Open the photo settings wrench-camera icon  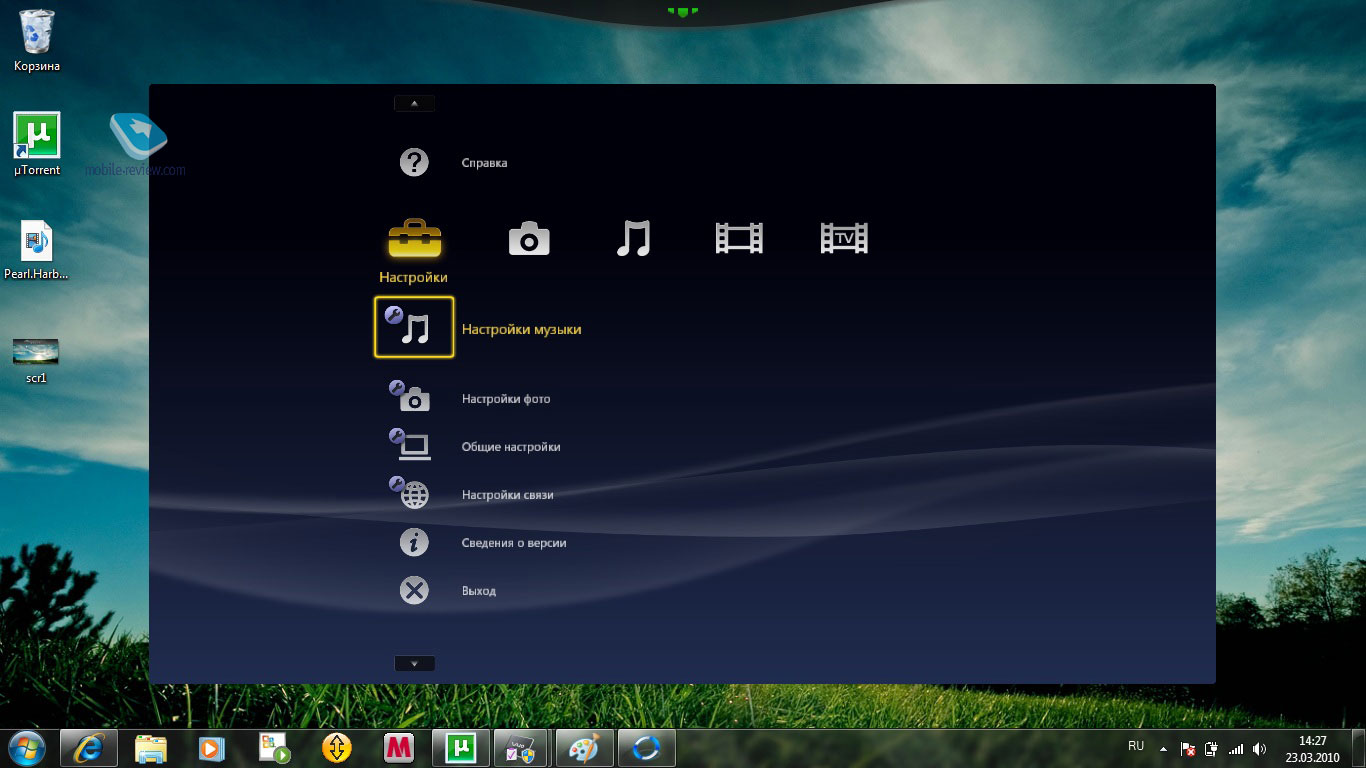(x=411, y=398)
